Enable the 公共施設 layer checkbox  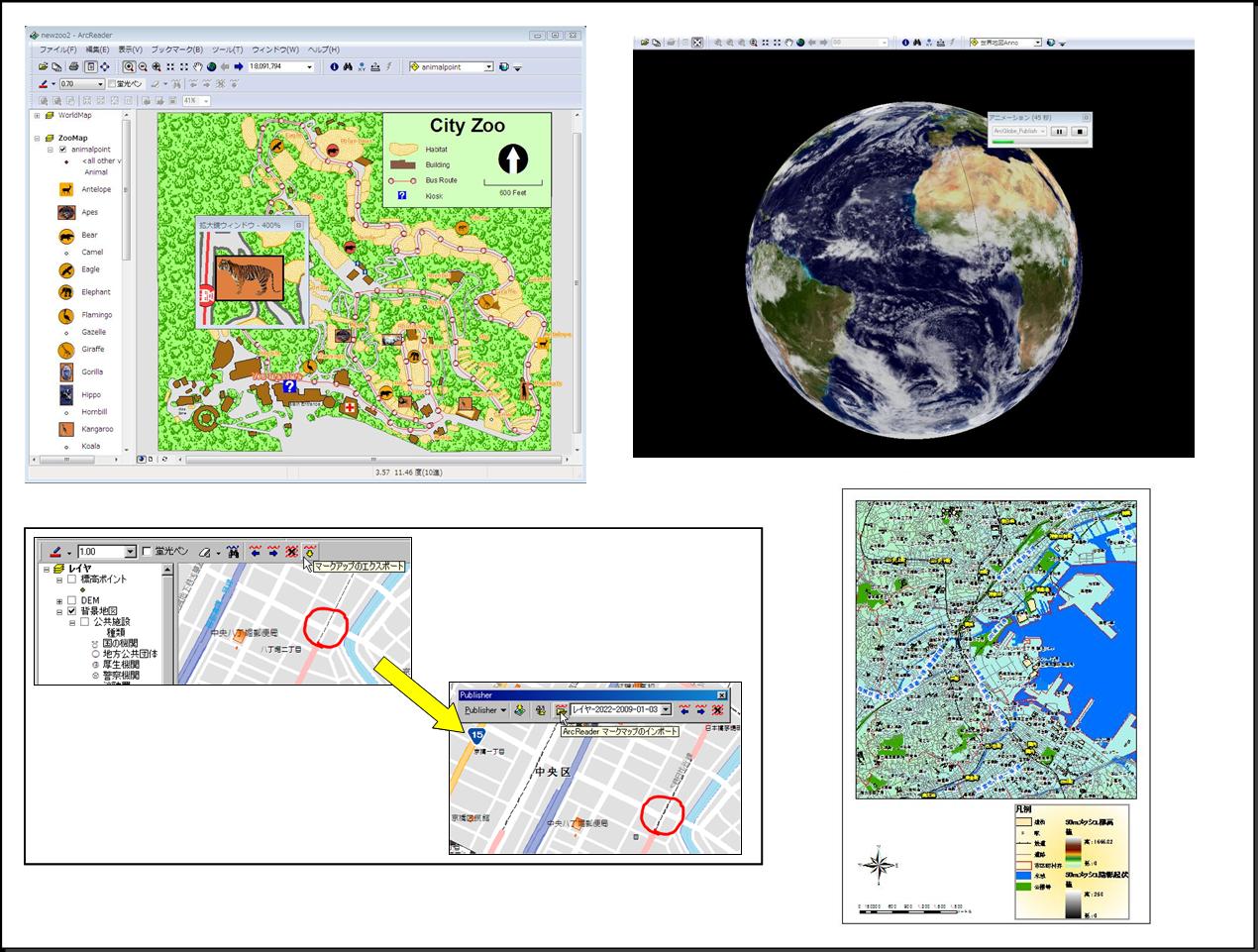pos(85,622)
